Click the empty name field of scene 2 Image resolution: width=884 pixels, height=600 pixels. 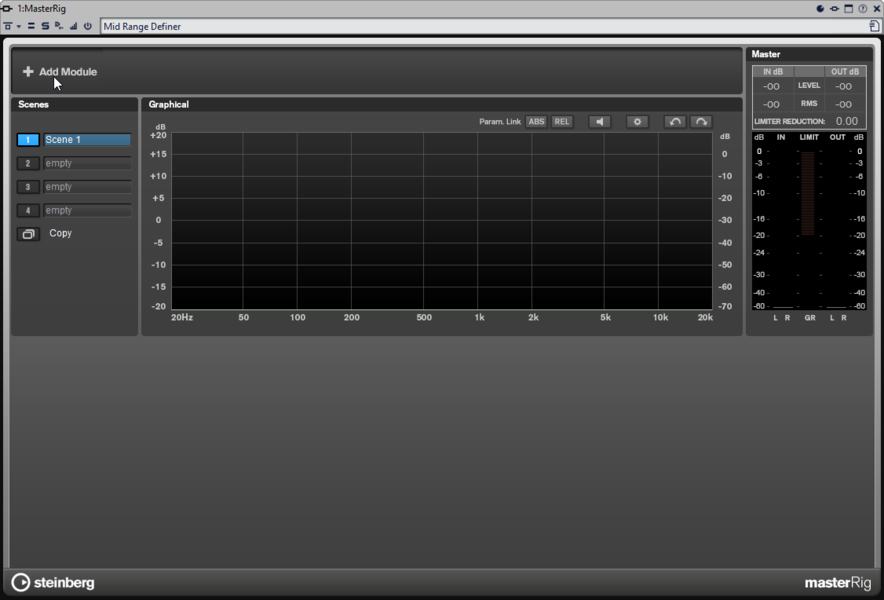pyautogui.click(x=87, y=164)
